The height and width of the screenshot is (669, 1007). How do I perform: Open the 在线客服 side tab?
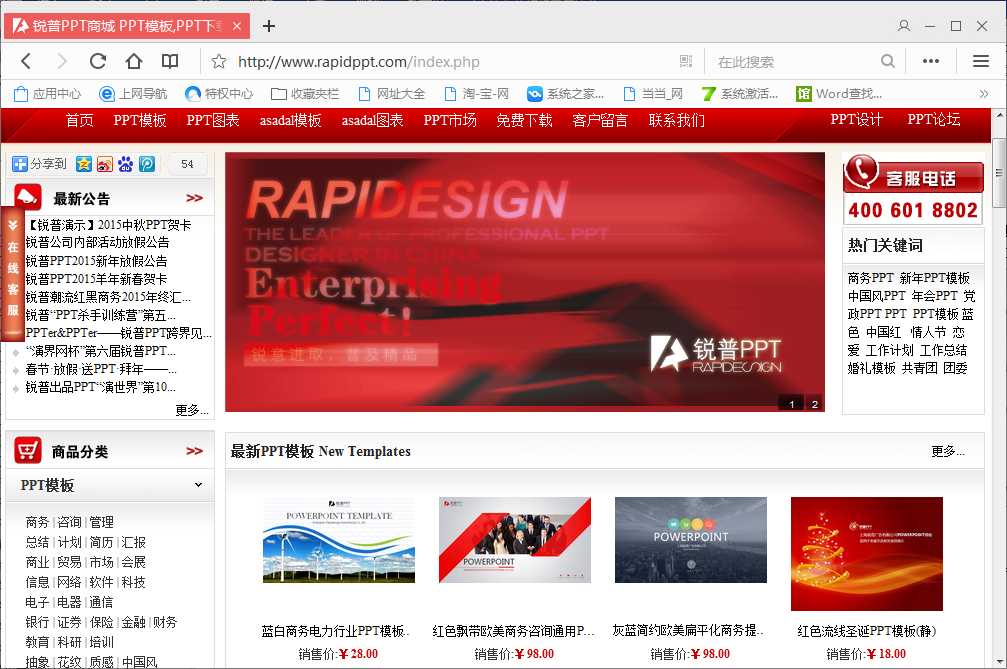tap(13, 274)
